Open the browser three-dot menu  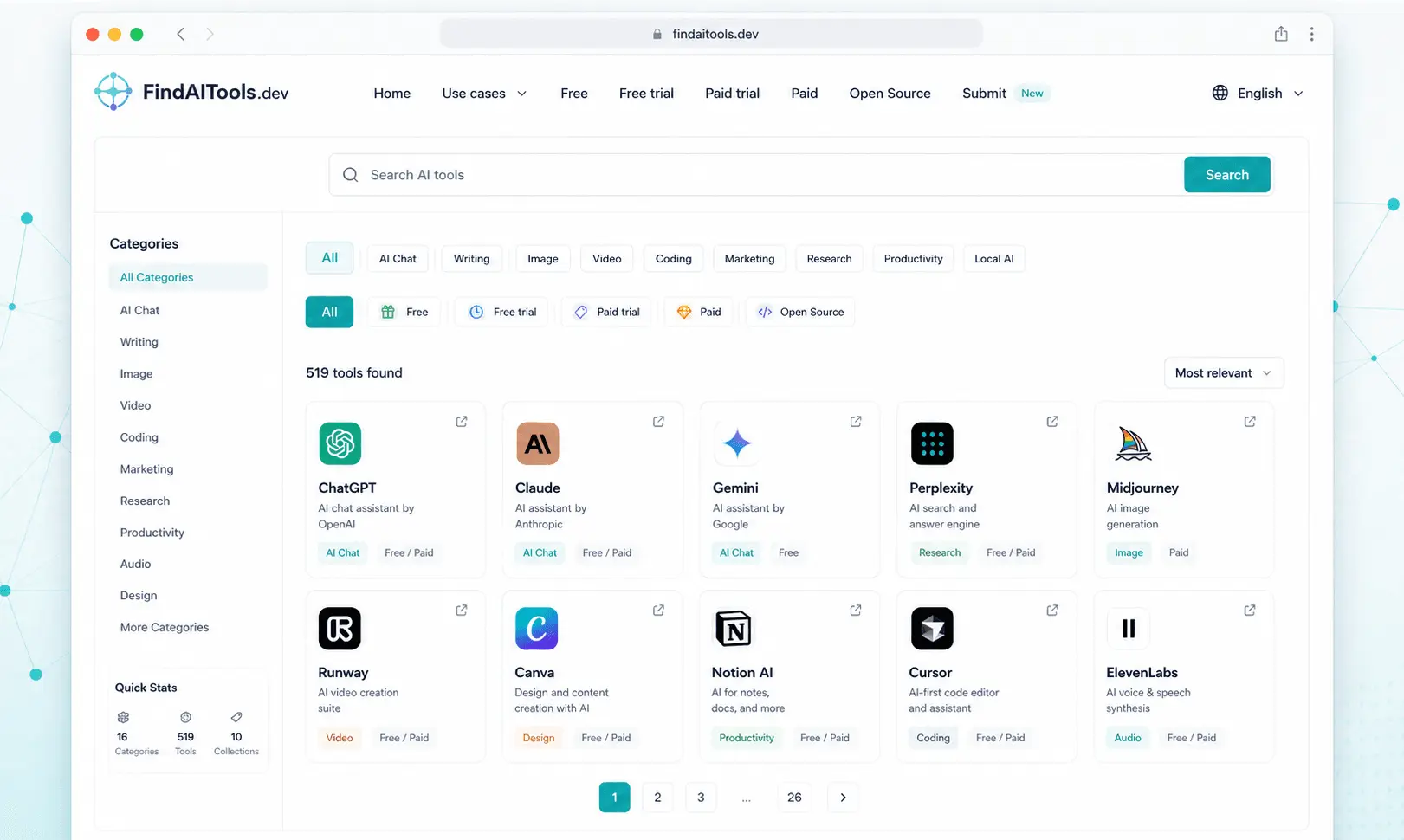(x=1311, y=34)
